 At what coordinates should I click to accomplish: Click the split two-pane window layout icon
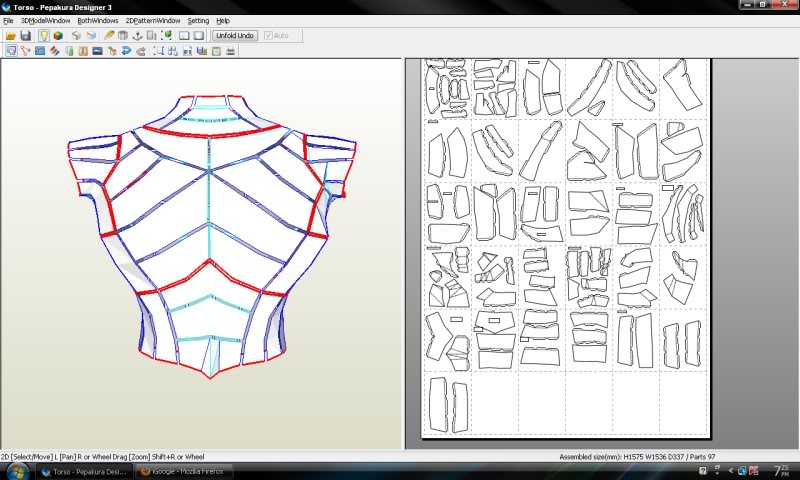coord(184,36)
